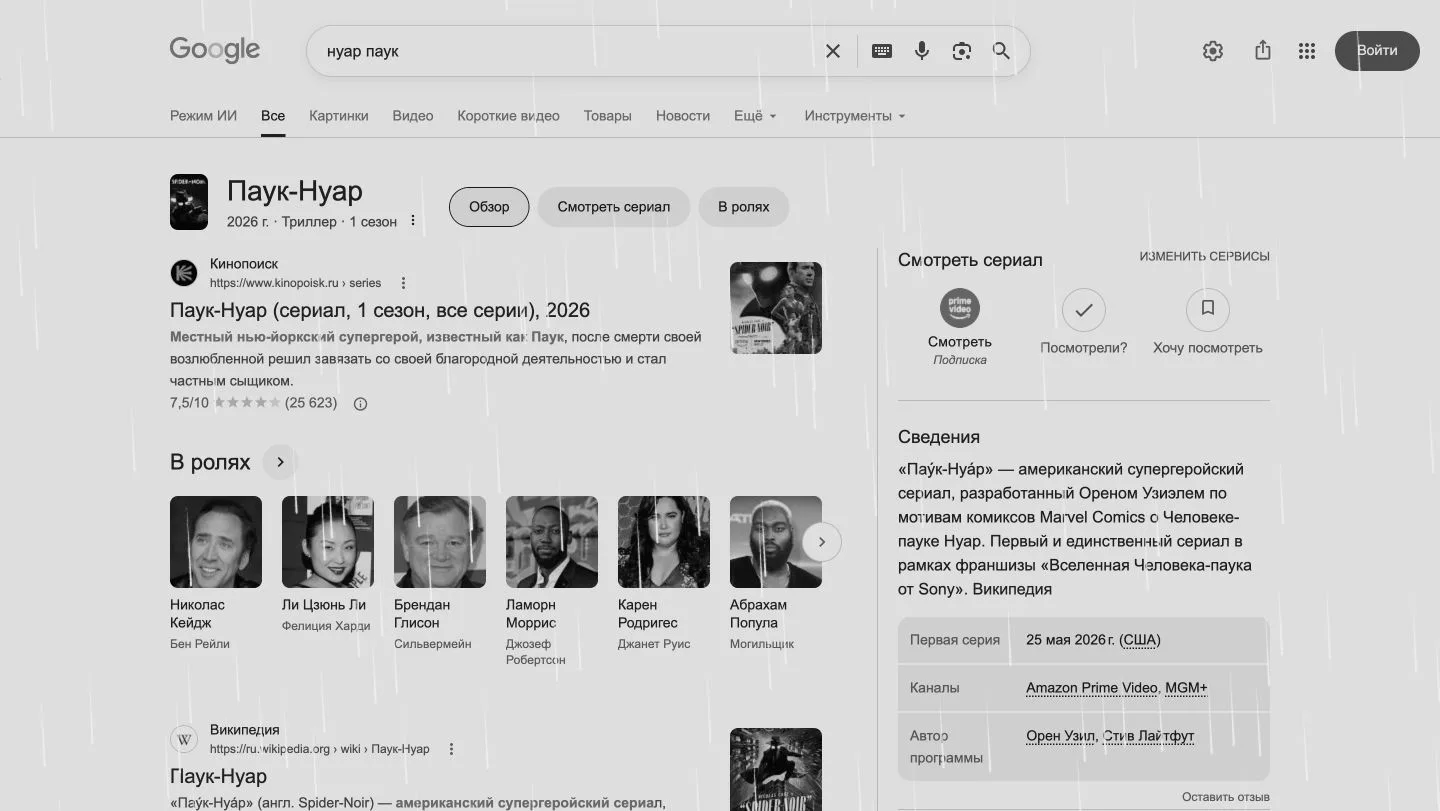Click the Войти sign-in button

tap(1377, 51)
